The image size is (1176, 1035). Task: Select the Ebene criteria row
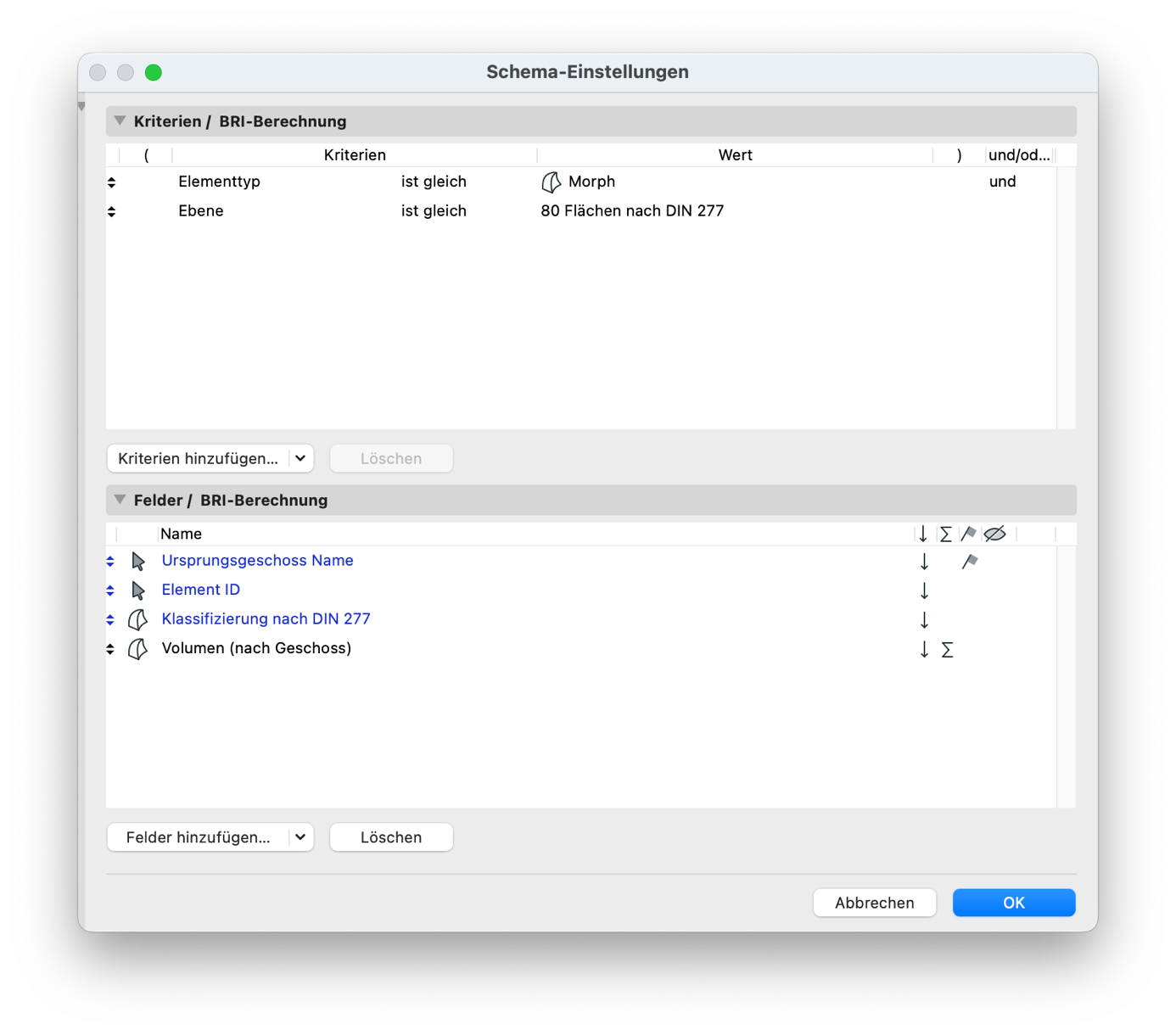click(x=200, y=211)
